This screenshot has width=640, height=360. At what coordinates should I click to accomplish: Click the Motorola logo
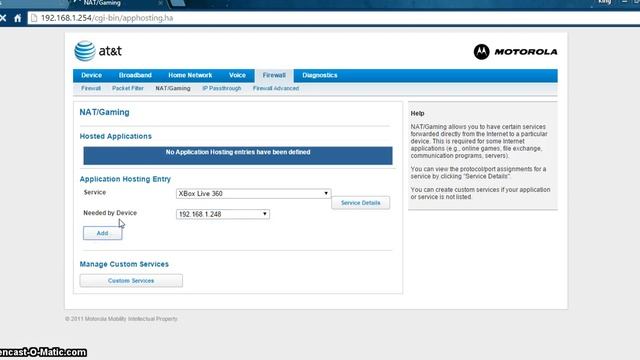point(516,52)
